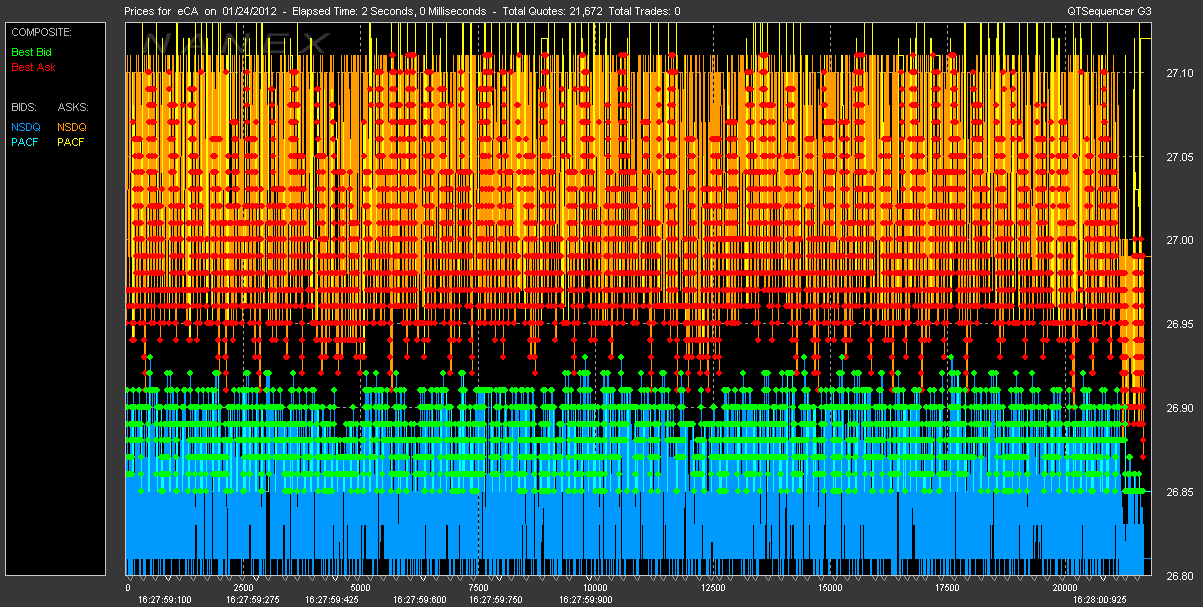1203x607 pixels.
Task: Click the Total Trades: 0 text
Action: (x=644, y=11)
